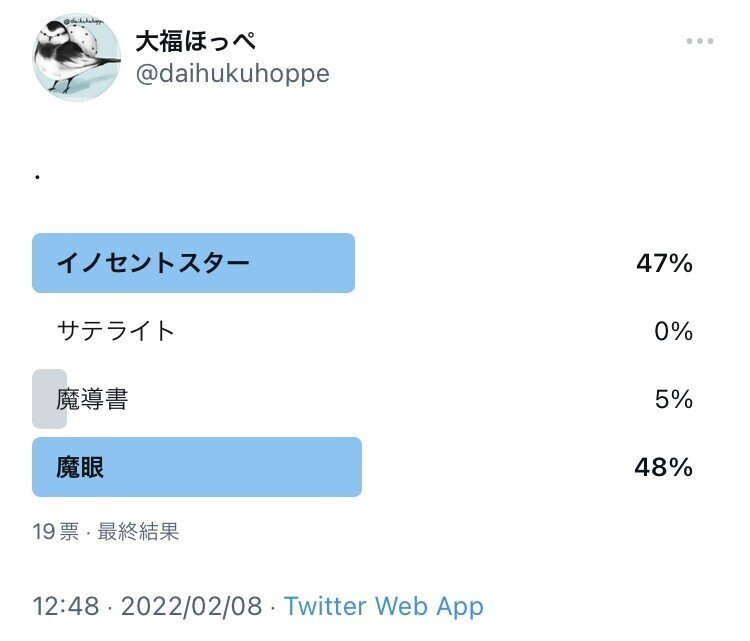Click the @daihukuhoppe handle

tap(231, 74)
